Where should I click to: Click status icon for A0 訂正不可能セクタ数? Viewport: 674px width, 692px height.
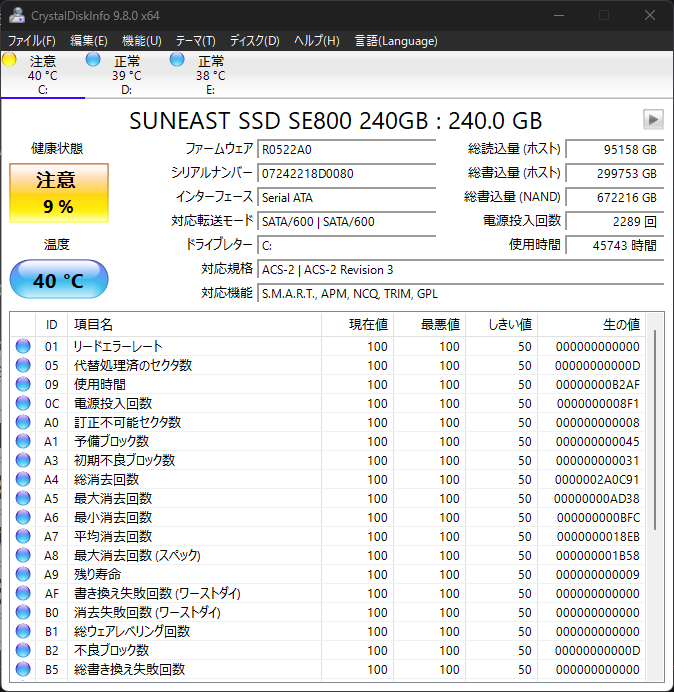coord(23,422)
